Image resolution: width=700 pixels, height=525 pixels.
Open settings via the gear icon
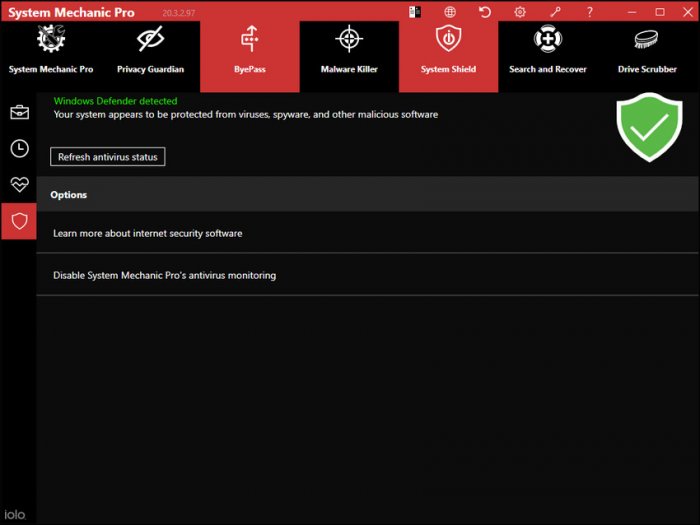pos(520,12)
